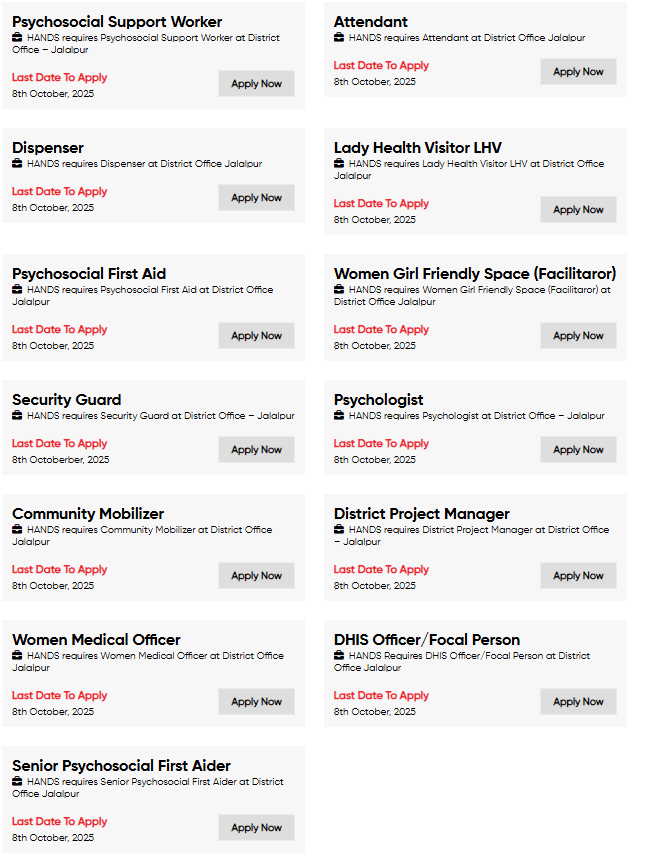The width and height of the screenshot is (667, 867).
Task: Click Apply Now for Women Medical Officer
Action: click(256, 701)
